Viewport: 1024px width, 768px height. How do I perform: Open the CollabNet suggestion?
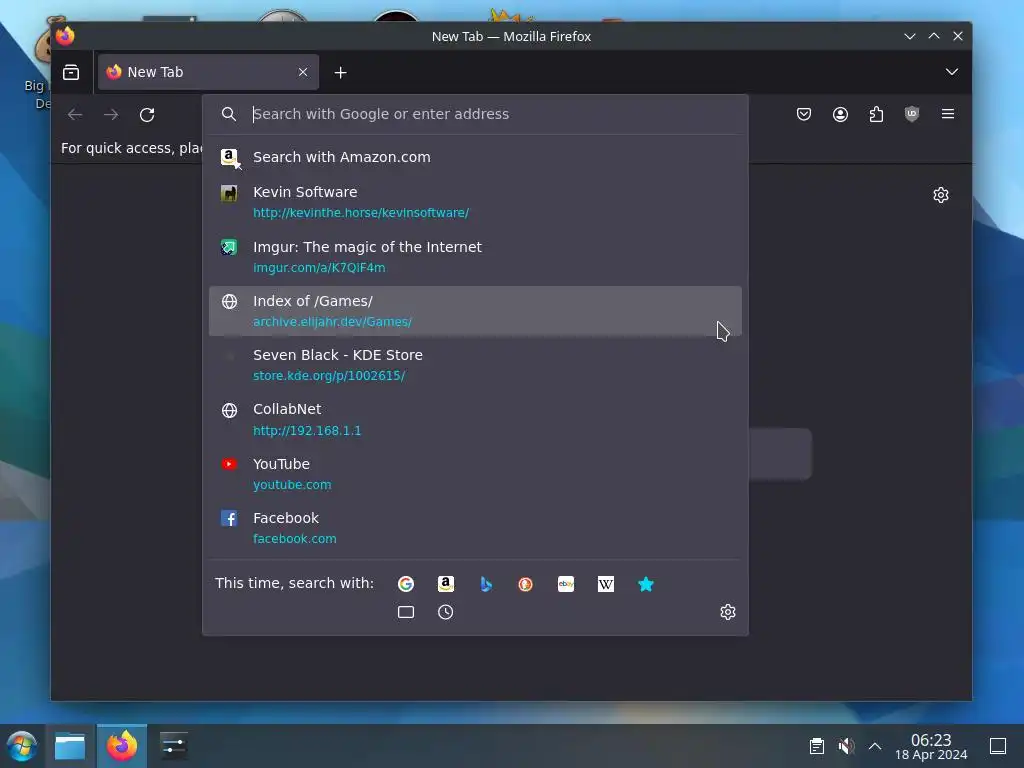click(x=475, y=419)
